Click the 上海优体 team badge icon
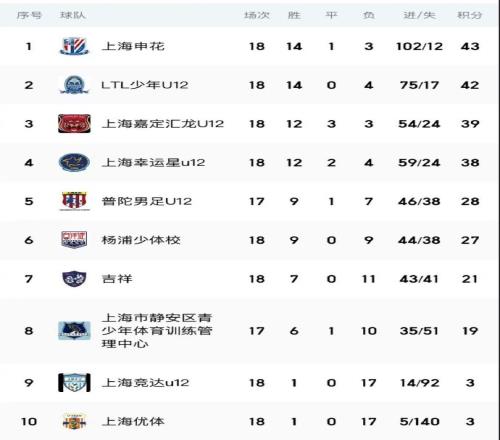500x440 pixels. [74, 421]
